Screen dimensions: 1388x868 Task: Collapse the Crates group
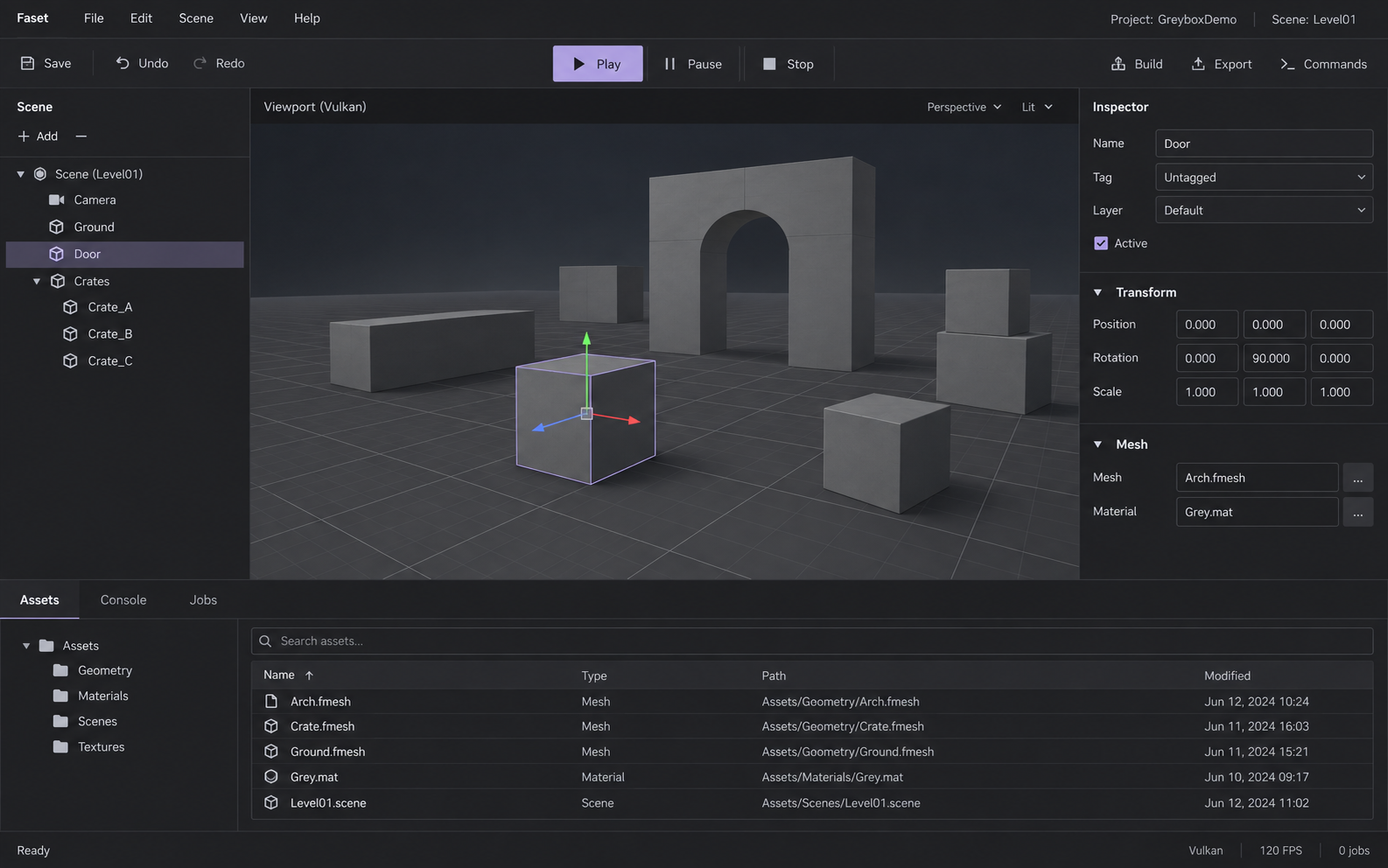[37, 281]
